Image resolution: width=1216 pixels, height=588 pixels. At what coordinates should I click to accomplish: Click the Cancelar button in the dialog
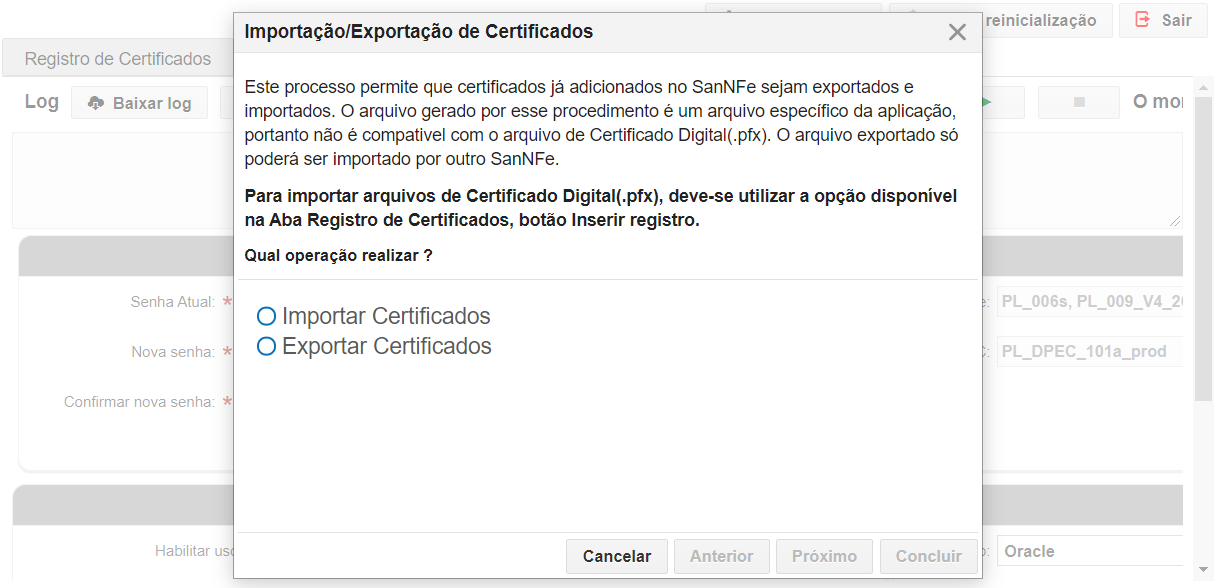click(617, 556)
